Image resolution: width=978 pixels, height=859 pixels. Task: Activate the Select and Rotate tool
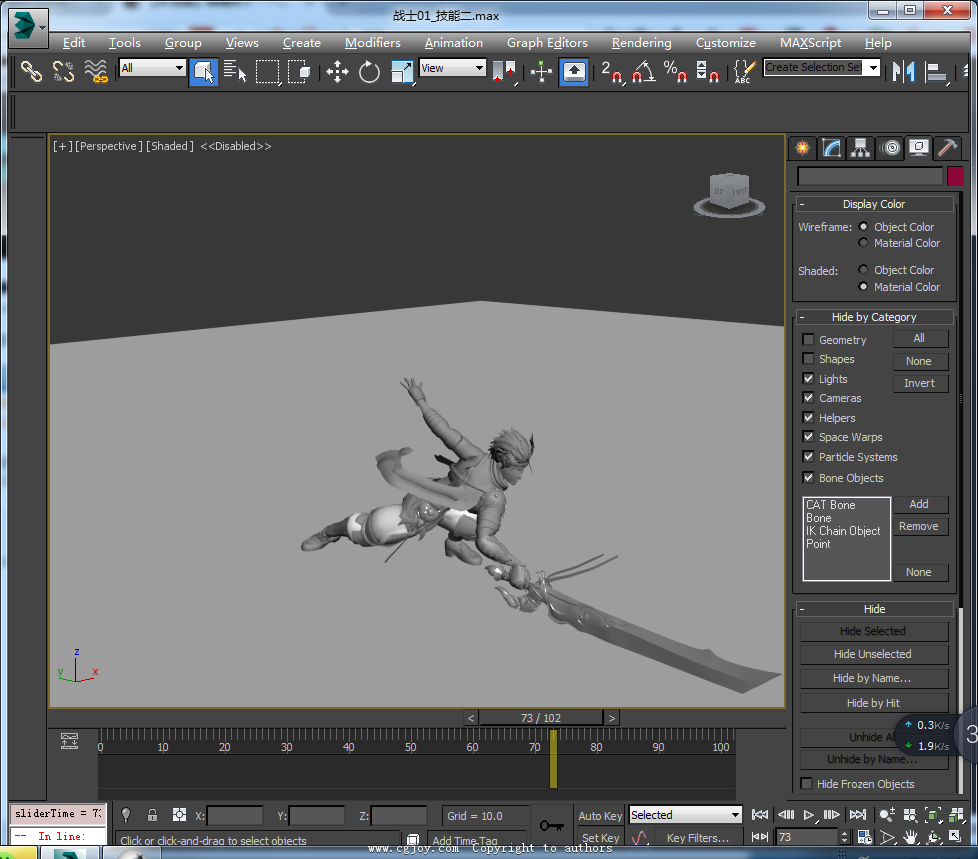coord(369,71)
